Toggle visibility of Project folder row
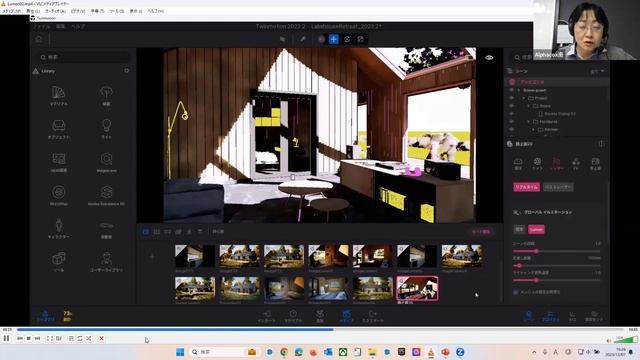 pyautogui.click(x=511, y=98)
